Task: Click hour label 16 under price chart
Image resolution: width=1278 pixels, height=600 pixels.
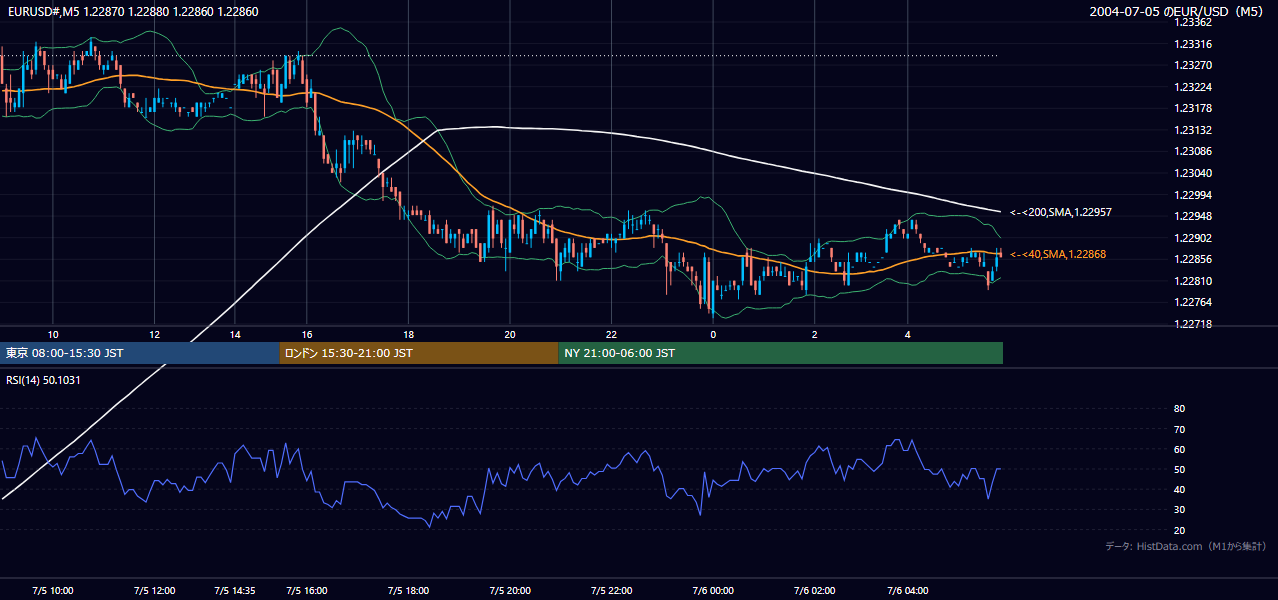Action: pos(306,334)
